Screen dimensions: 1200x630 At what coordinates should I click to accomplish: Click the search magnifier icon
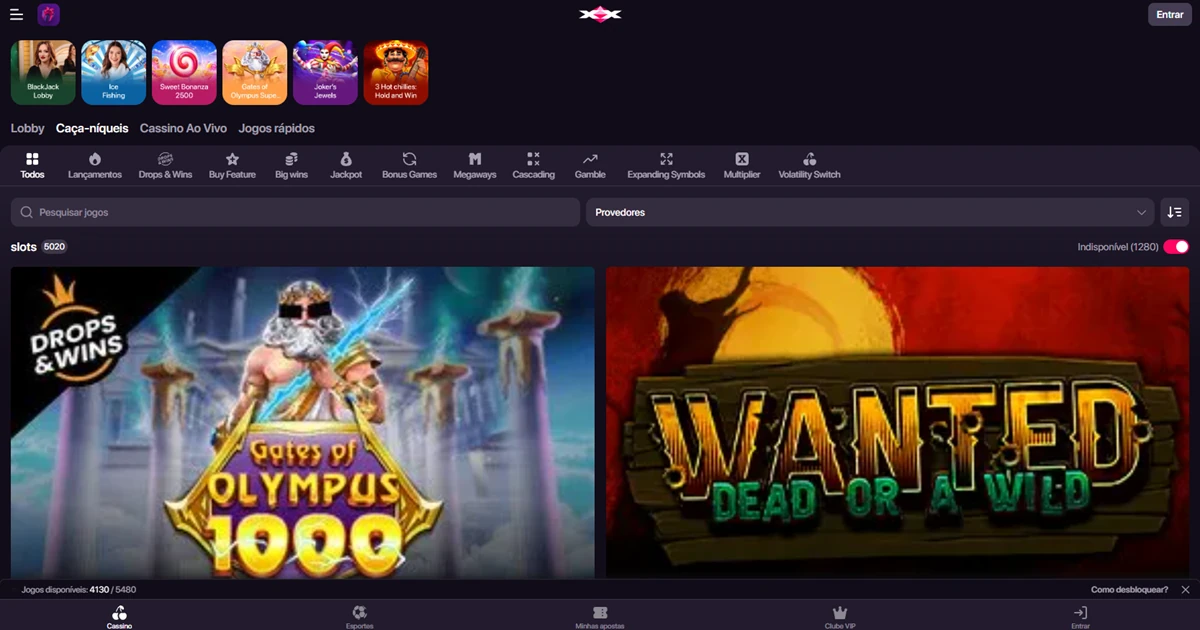pos(27,212)
